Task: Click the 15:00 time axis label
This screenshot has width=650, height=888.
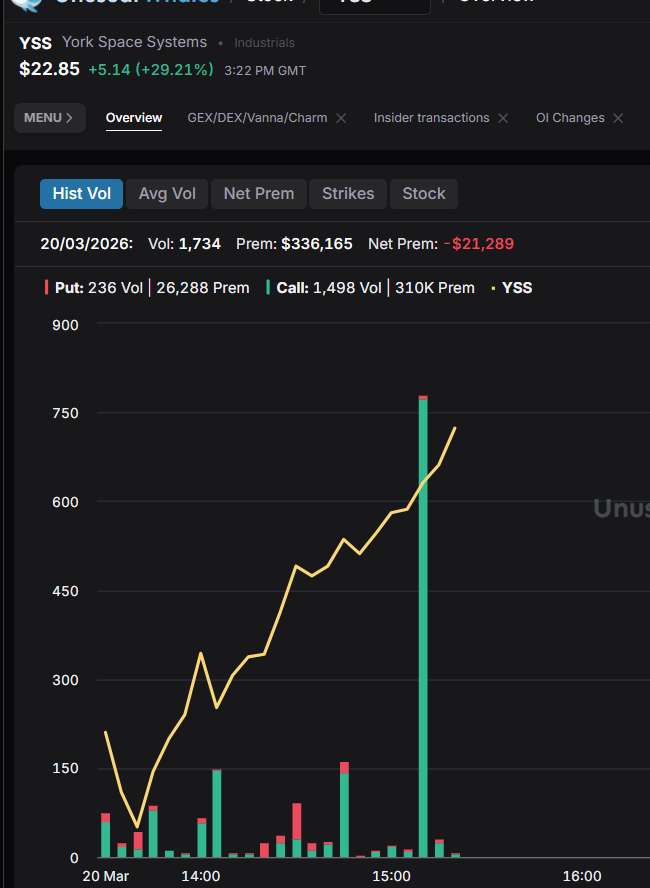Action: [x=391, y=876]
